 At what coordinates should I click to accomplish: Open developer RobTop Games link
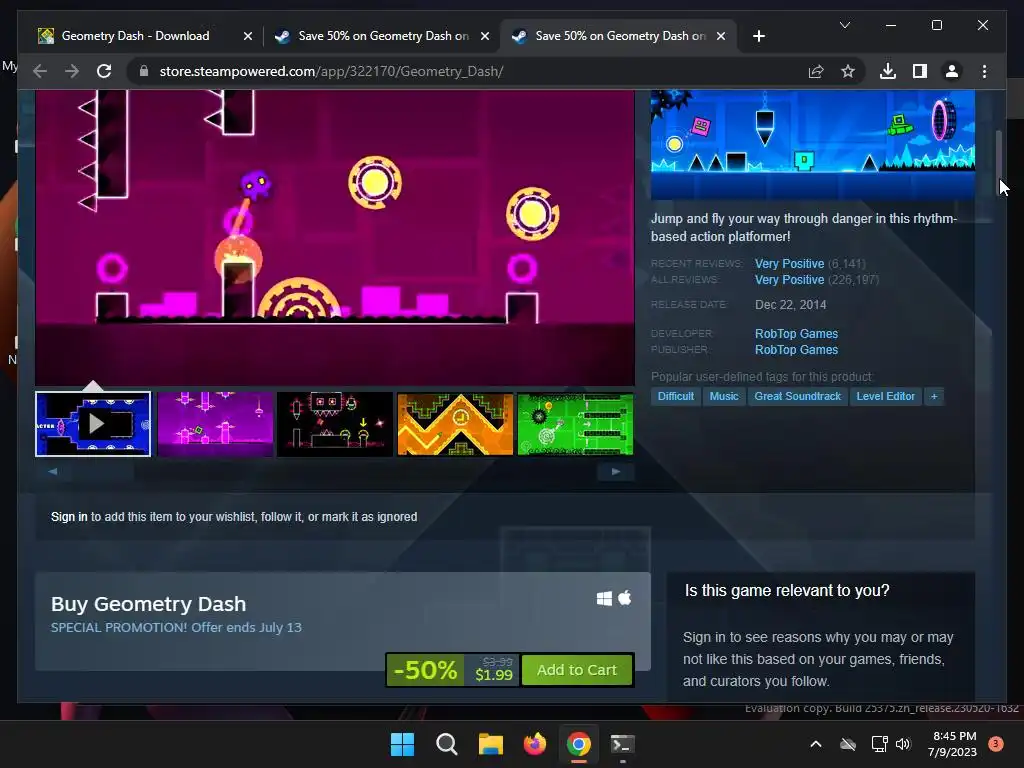pyautogui.click(x=796, y=334)
